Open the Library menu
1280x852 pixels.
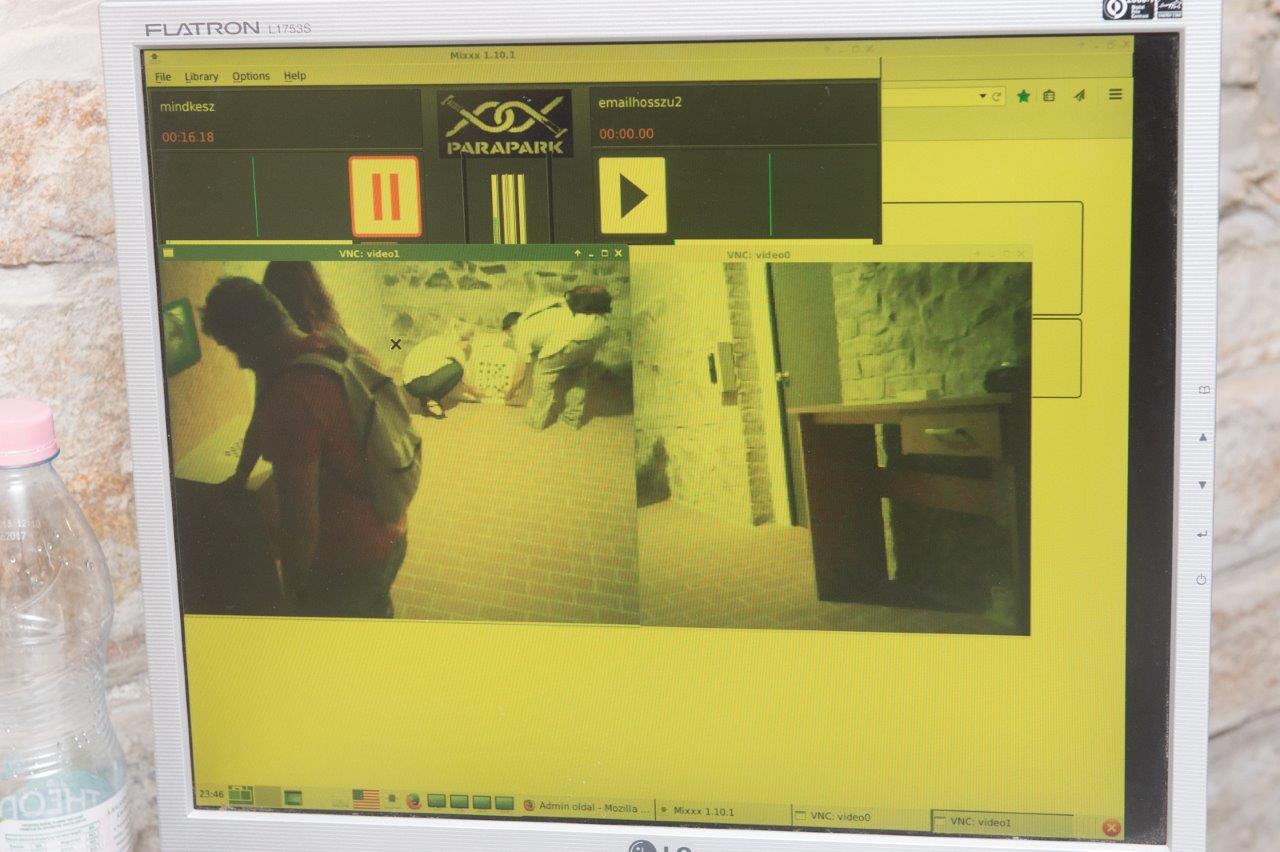(201, 77)
